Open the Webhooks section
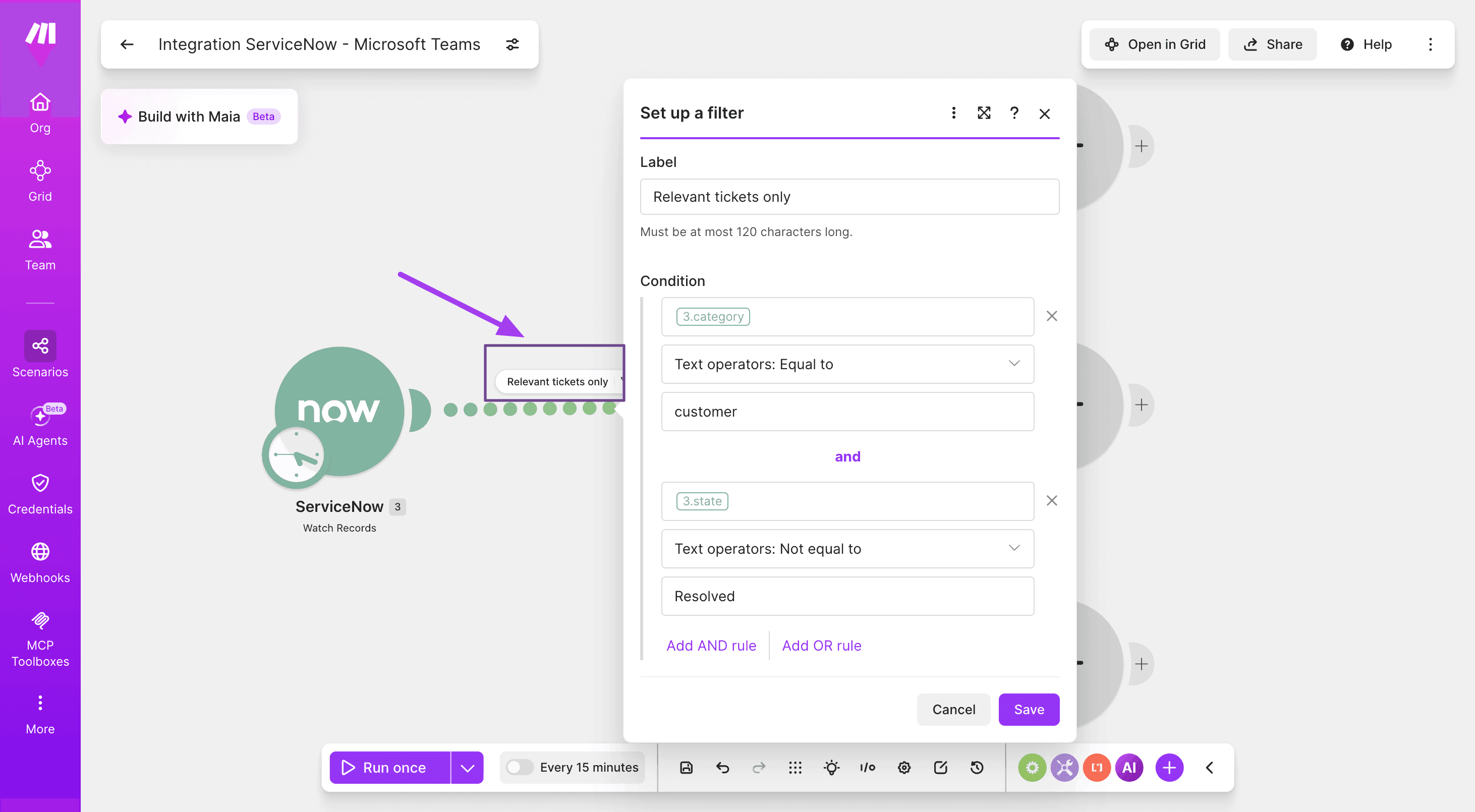Image resolution: width=1475 pixels, height=812 pixels. (x=40, y=562)
